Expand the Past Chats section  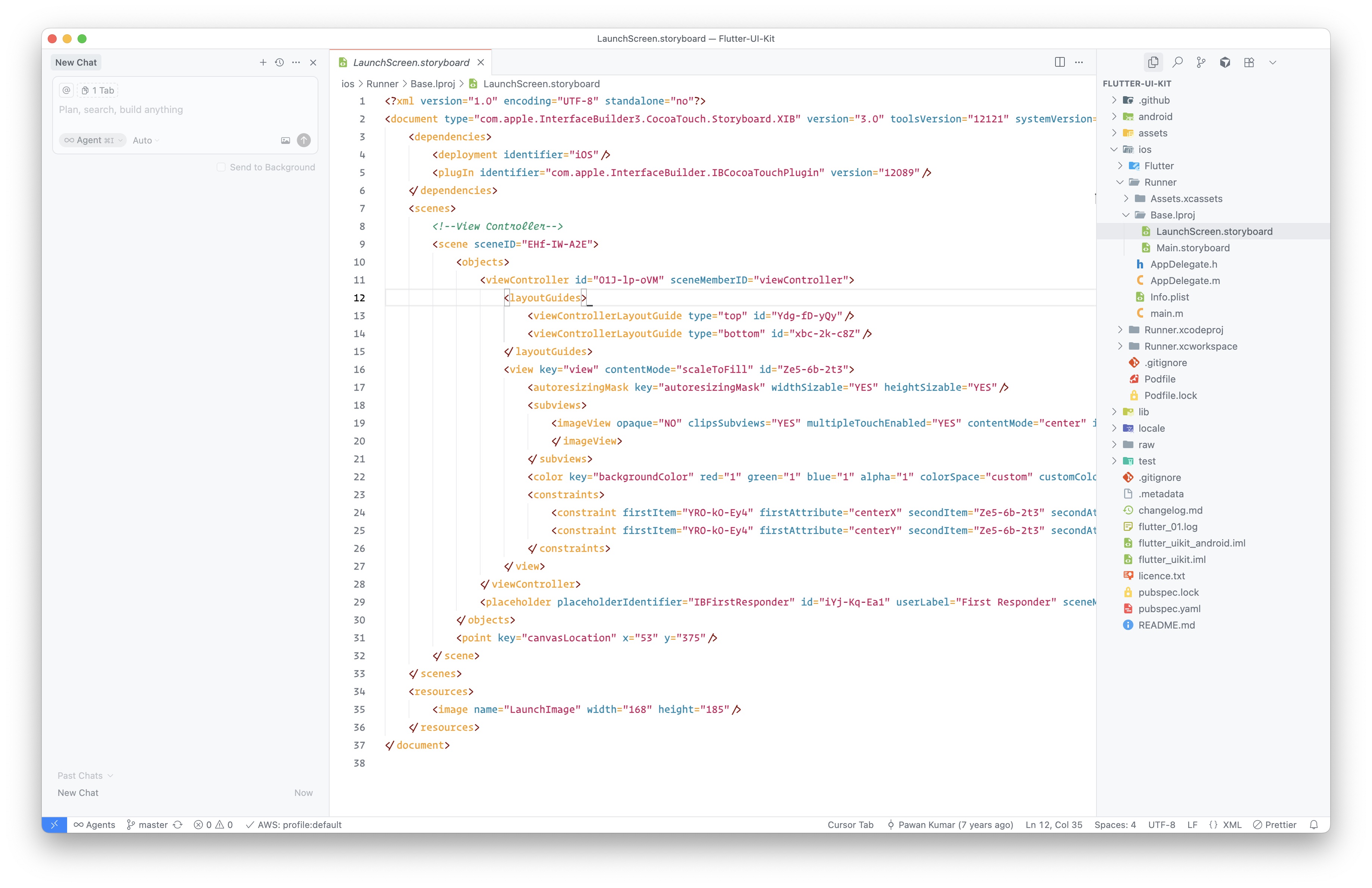click(x=85, y=776)
